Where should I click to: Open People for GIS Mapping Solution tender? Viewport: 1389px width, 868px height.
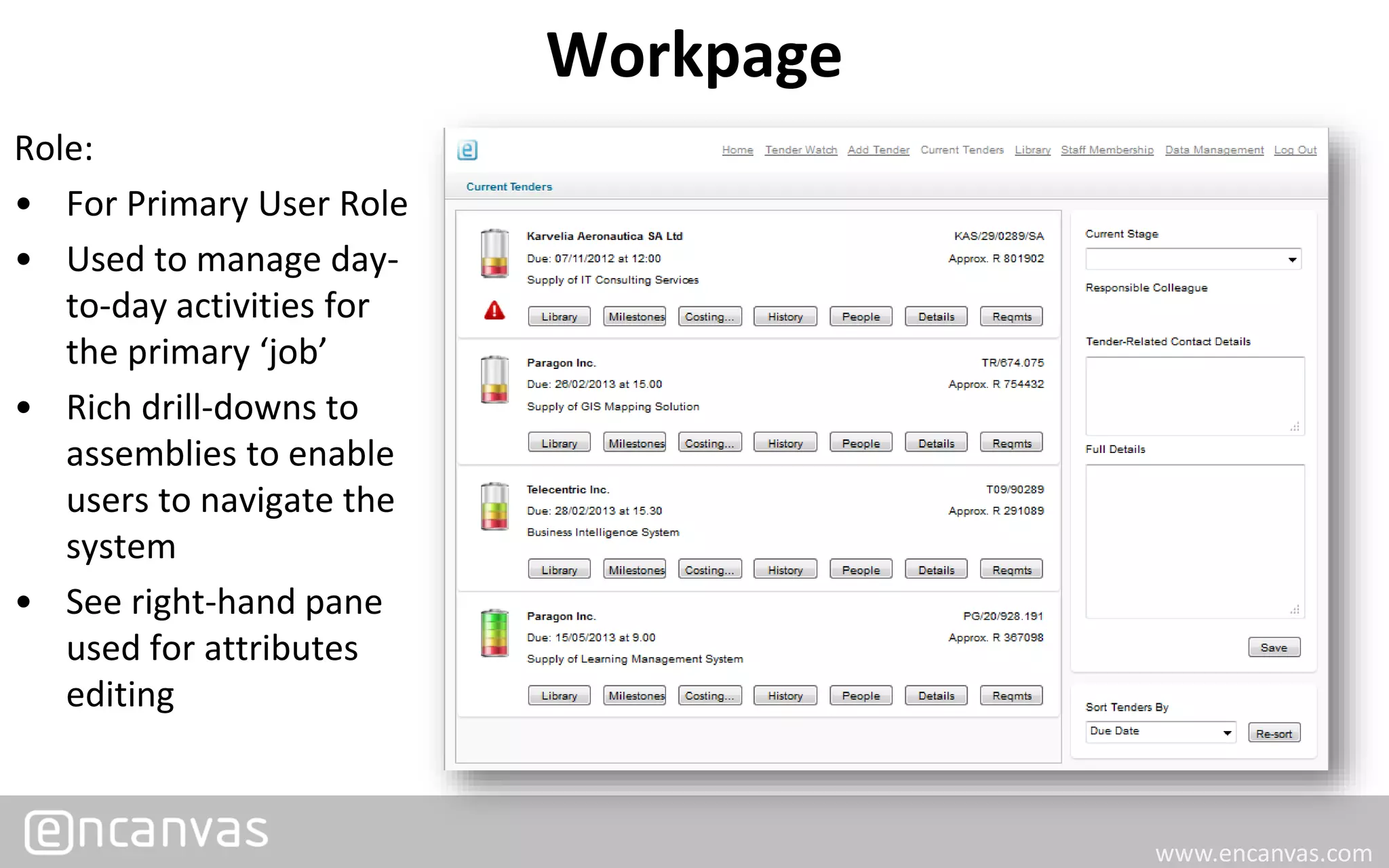click(861, 443)
